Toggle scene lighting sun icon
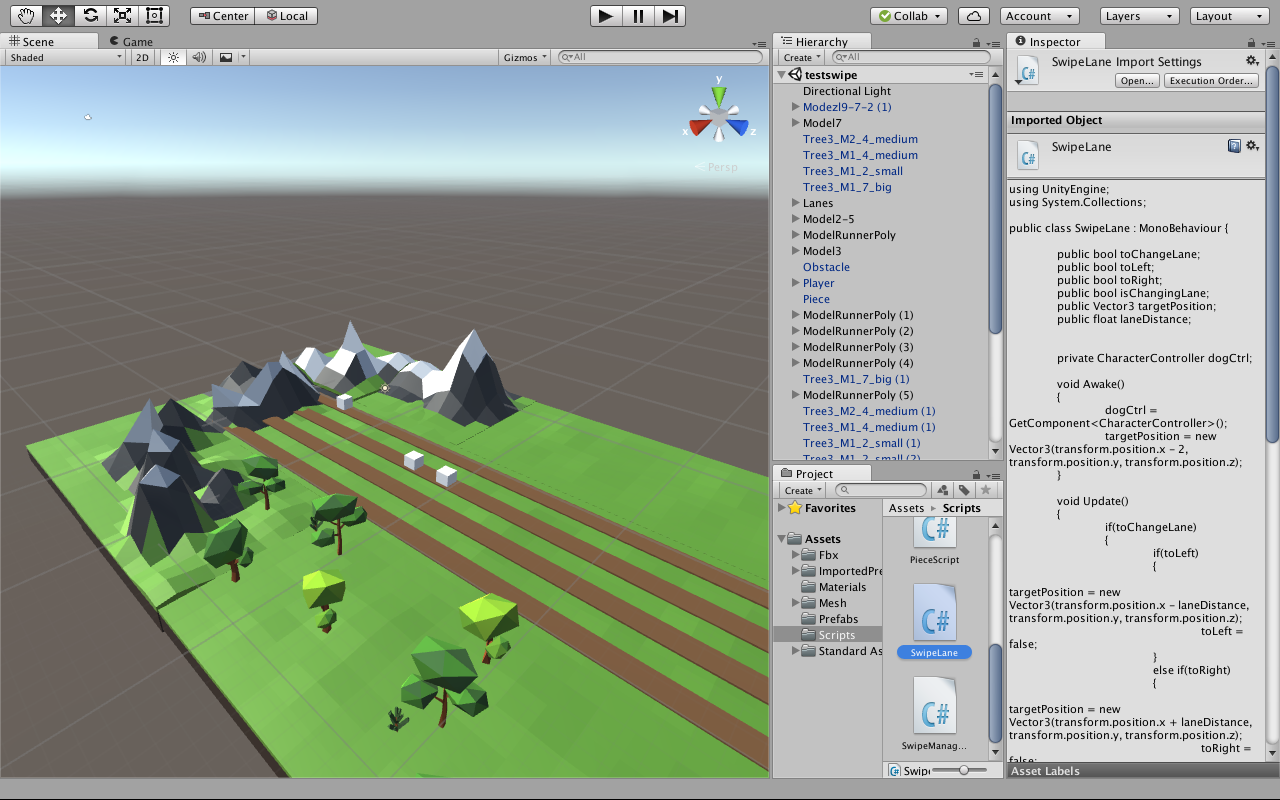 tap(173, 58)
